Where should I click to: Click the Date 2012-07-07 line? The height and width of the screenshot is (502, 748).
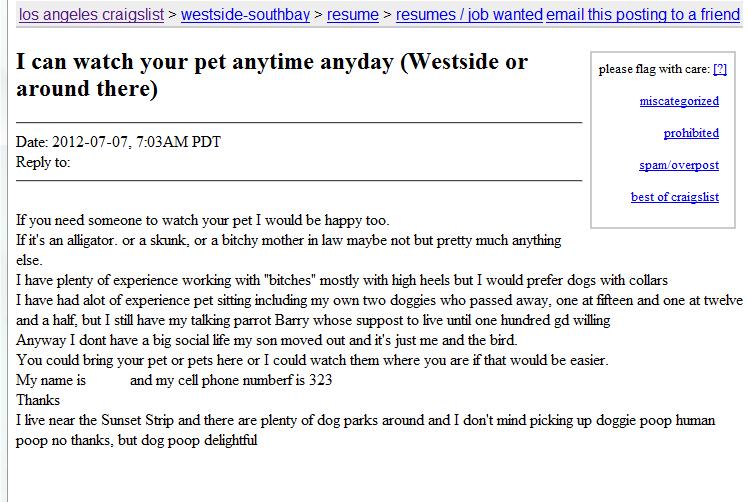click(118, 142)
